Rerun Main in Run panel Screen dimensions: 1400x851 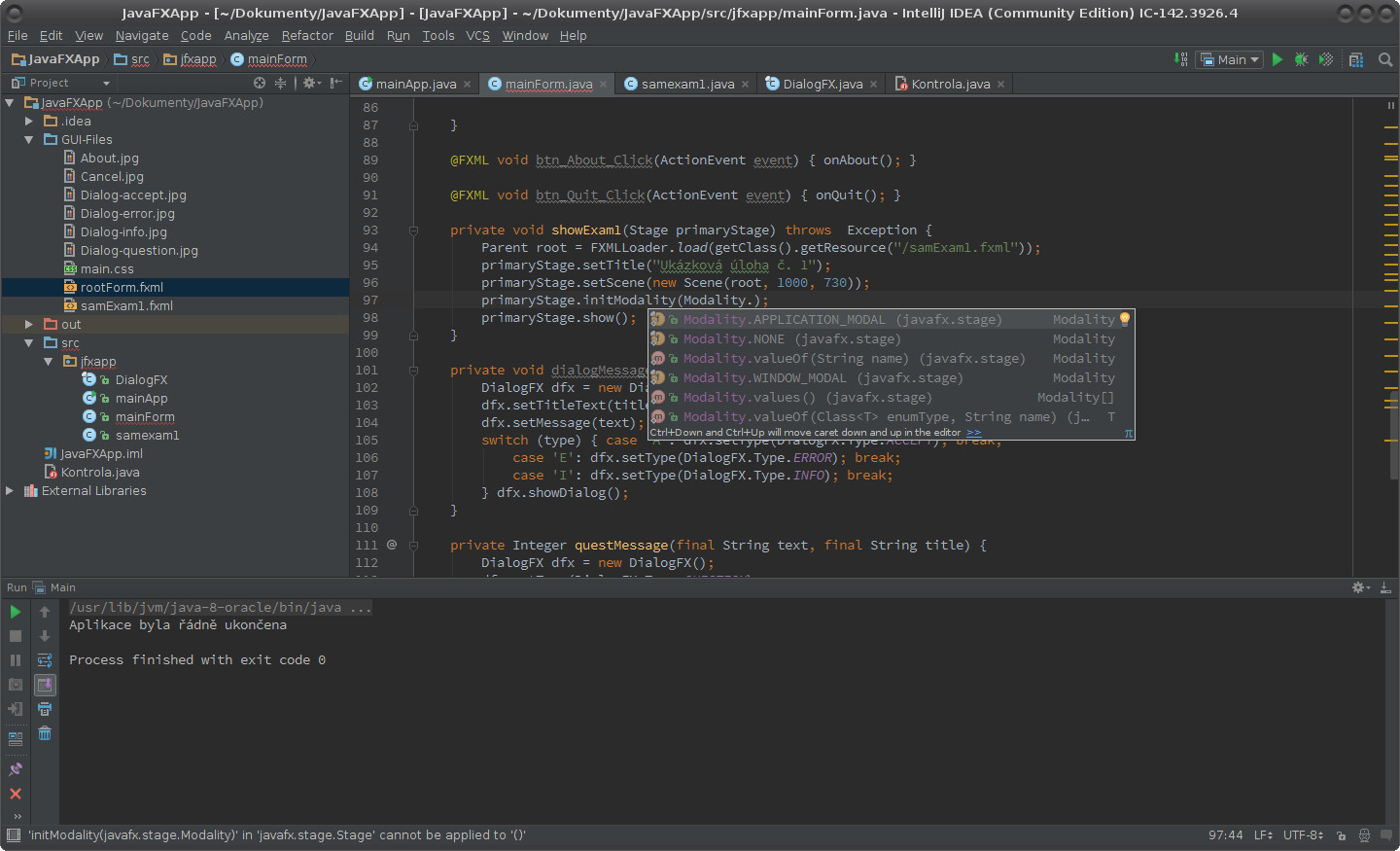pyautogui.click(x=16, y=612)
